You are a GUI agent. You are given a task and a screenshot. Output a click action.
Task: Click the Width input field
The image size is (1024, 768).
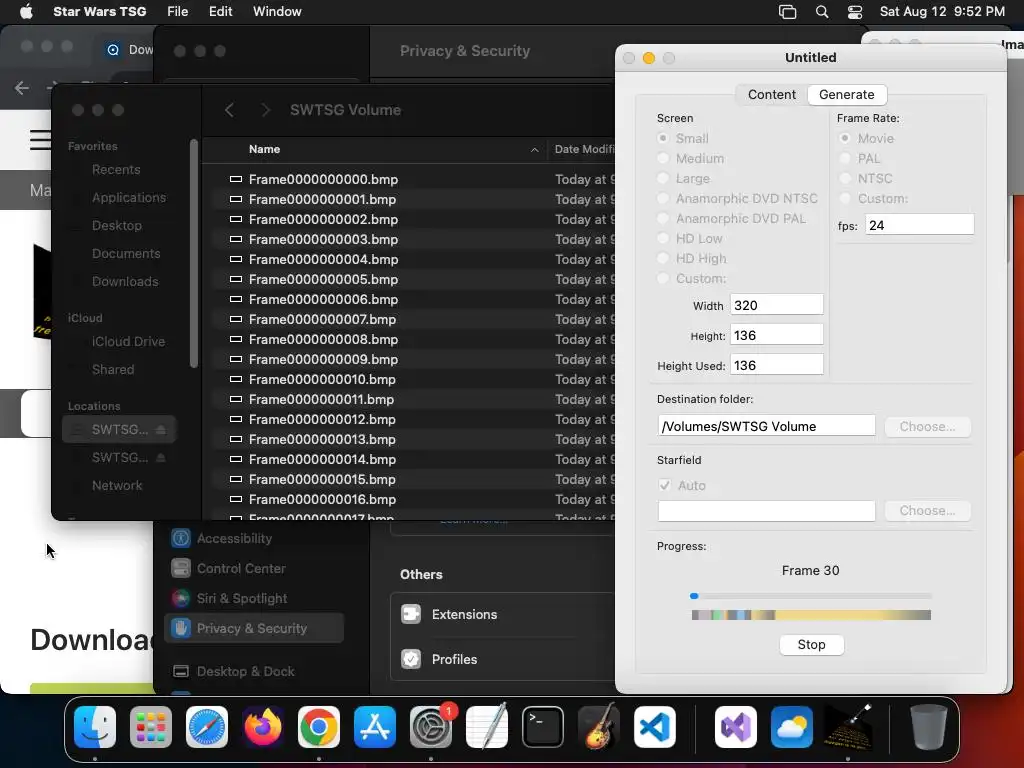(x=776, y=305)
